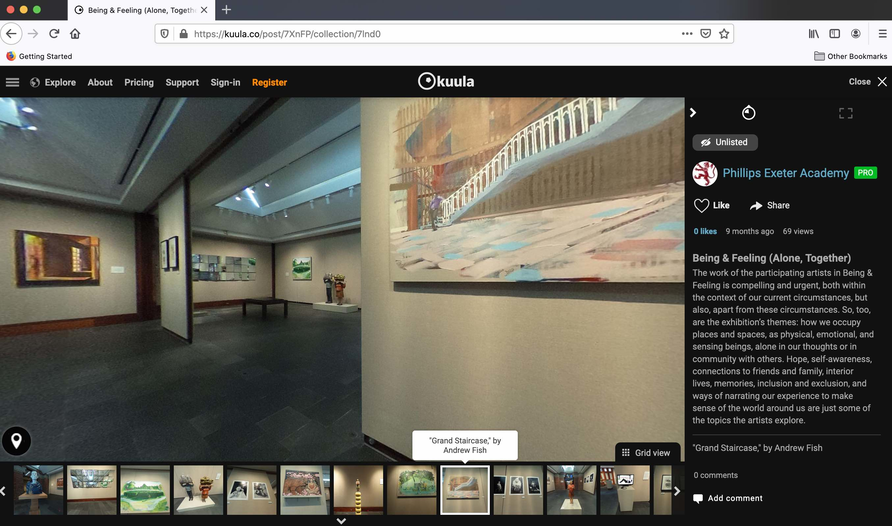Screen dimensions: 892x526
Task: Click the Kuula logo in header
Action: [x=446, y=82]
